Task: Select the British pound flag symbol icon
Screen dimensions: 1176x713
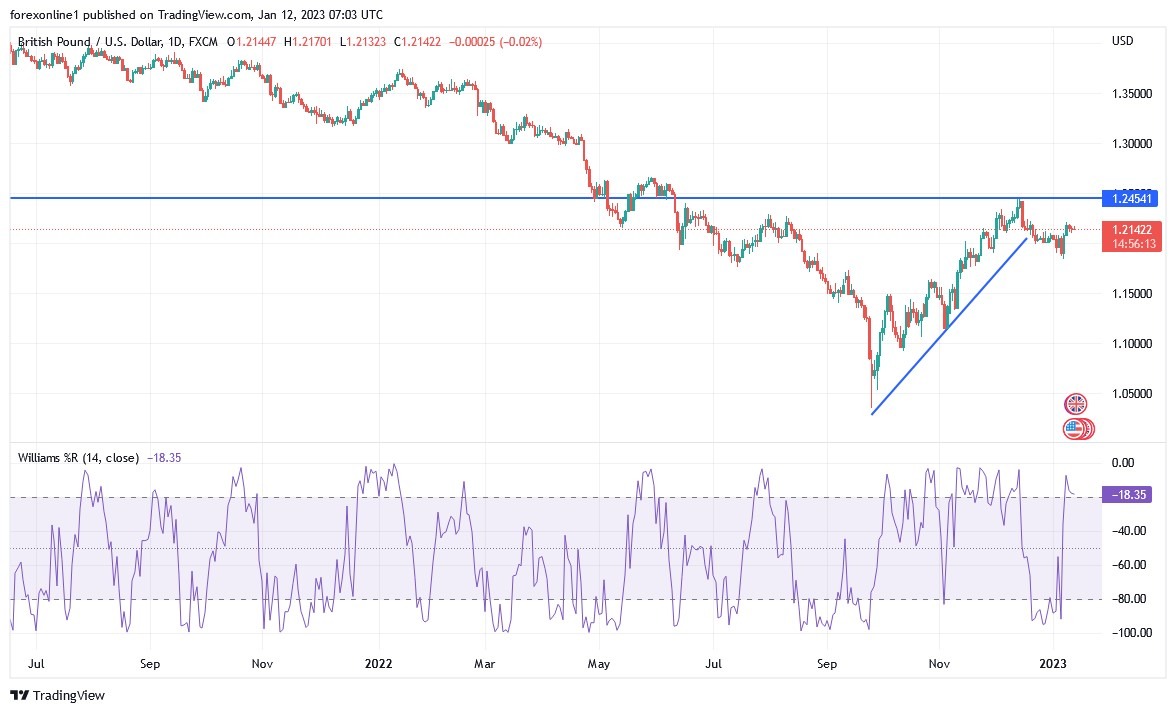Action: (1074, 403)
